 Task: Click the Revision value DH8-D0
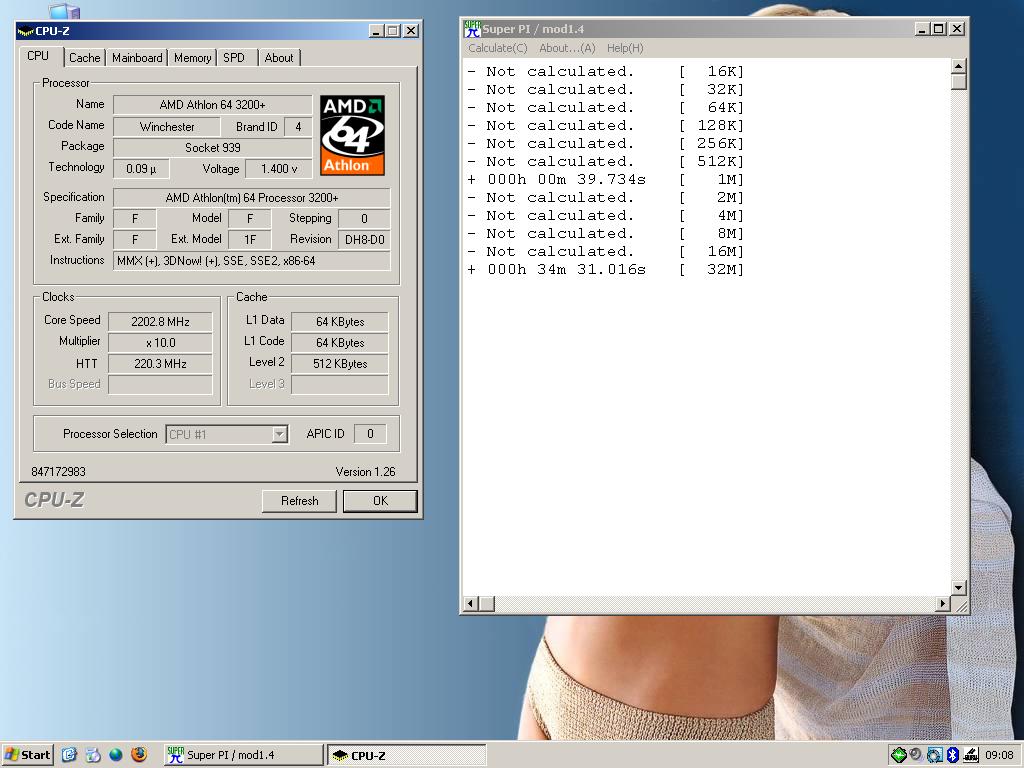coord(364,240)
